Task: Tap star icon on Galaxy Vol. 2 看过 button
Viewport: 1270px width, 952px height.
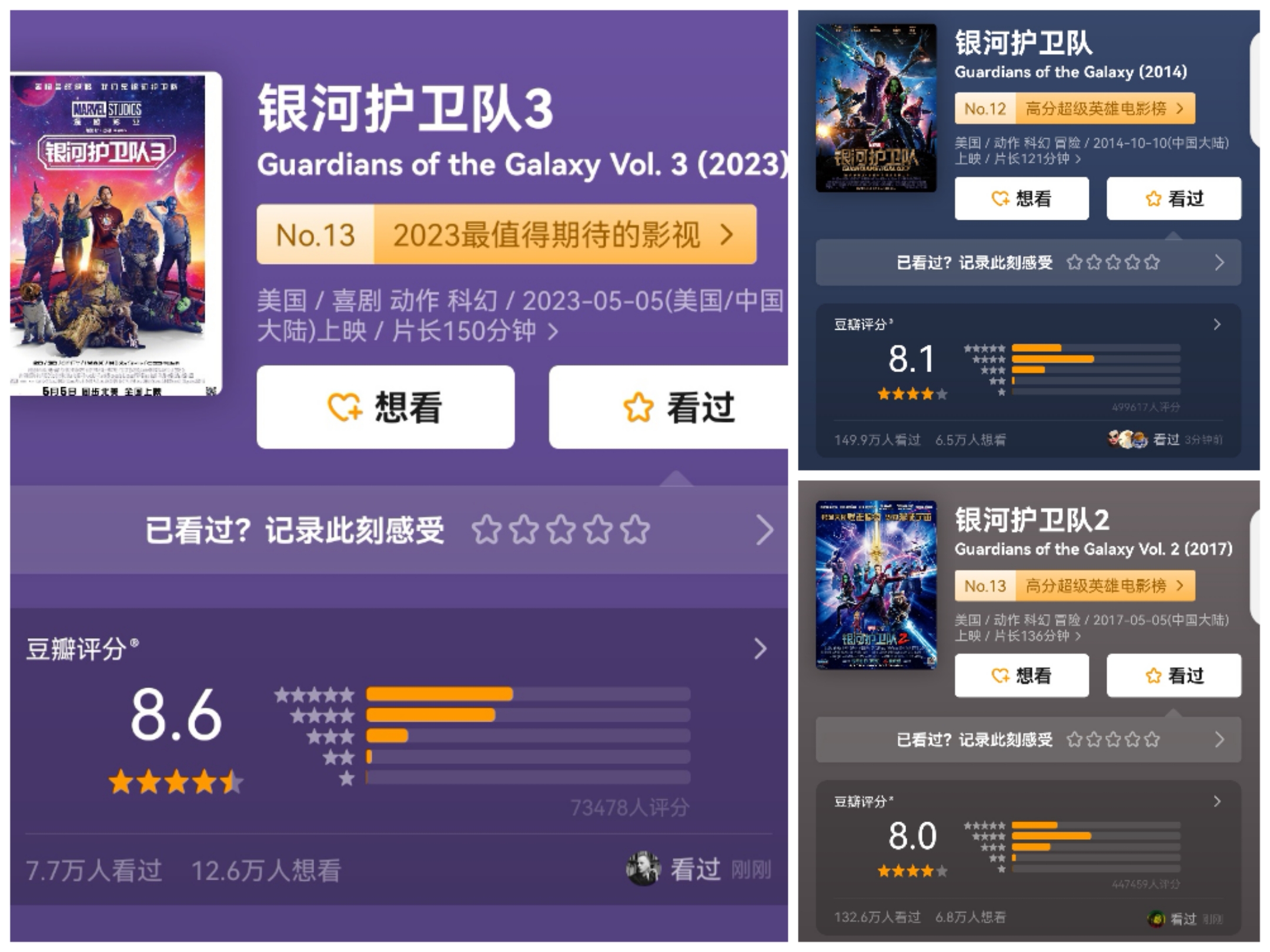Action: tap(1153, 676)
